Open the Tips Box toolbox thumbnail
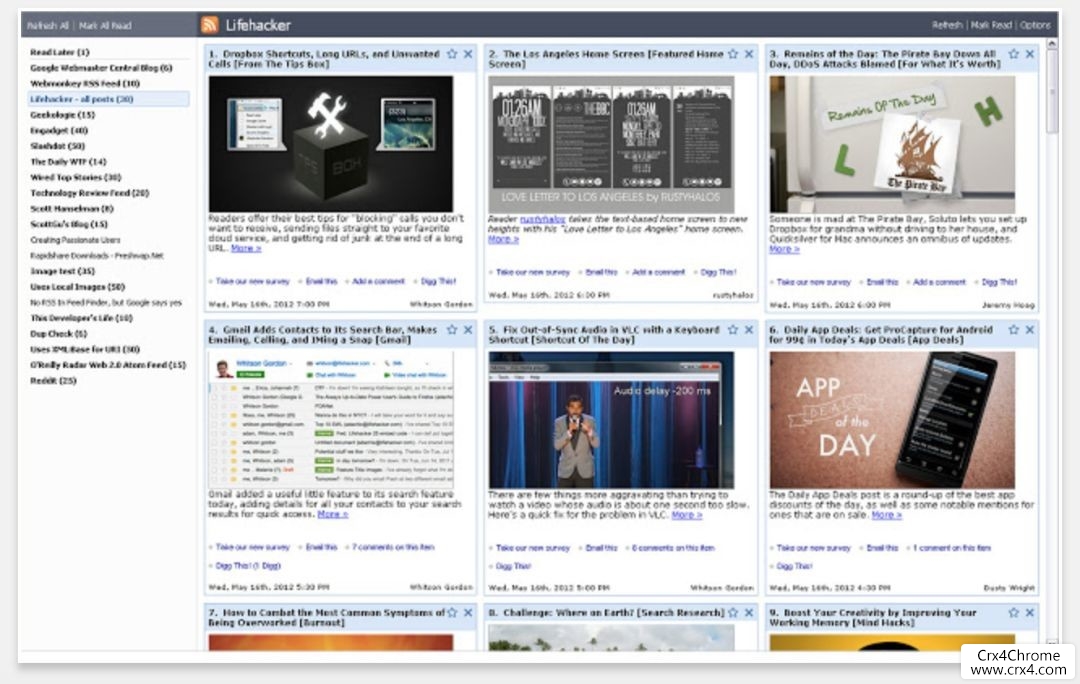This screenshot has width=1080, height=684. click(x=331, y=144)
